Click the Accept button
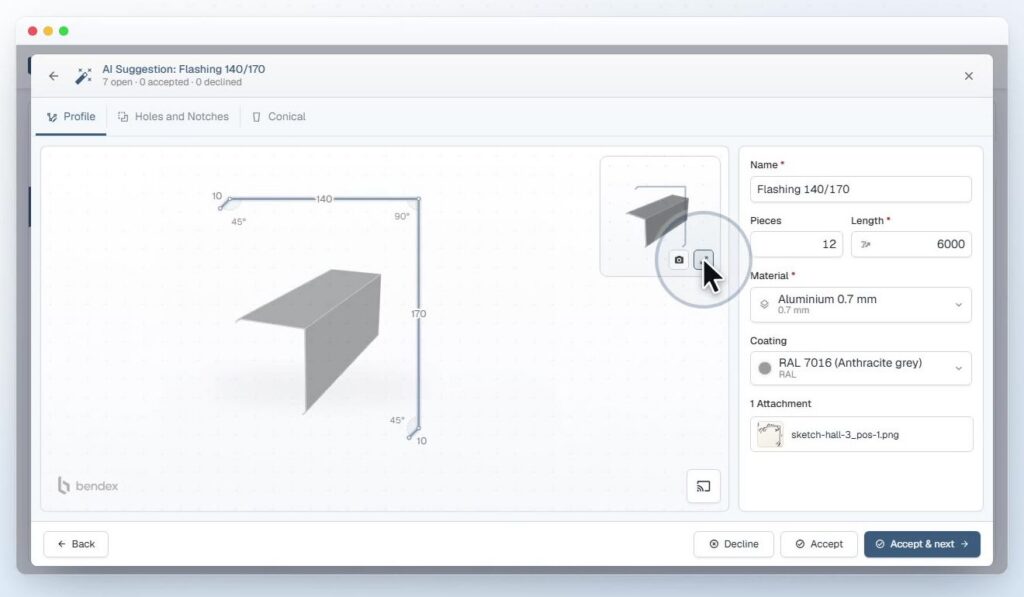Viewport: 1024px width, 597px height. pyautogui.click(x=819, y=544)
